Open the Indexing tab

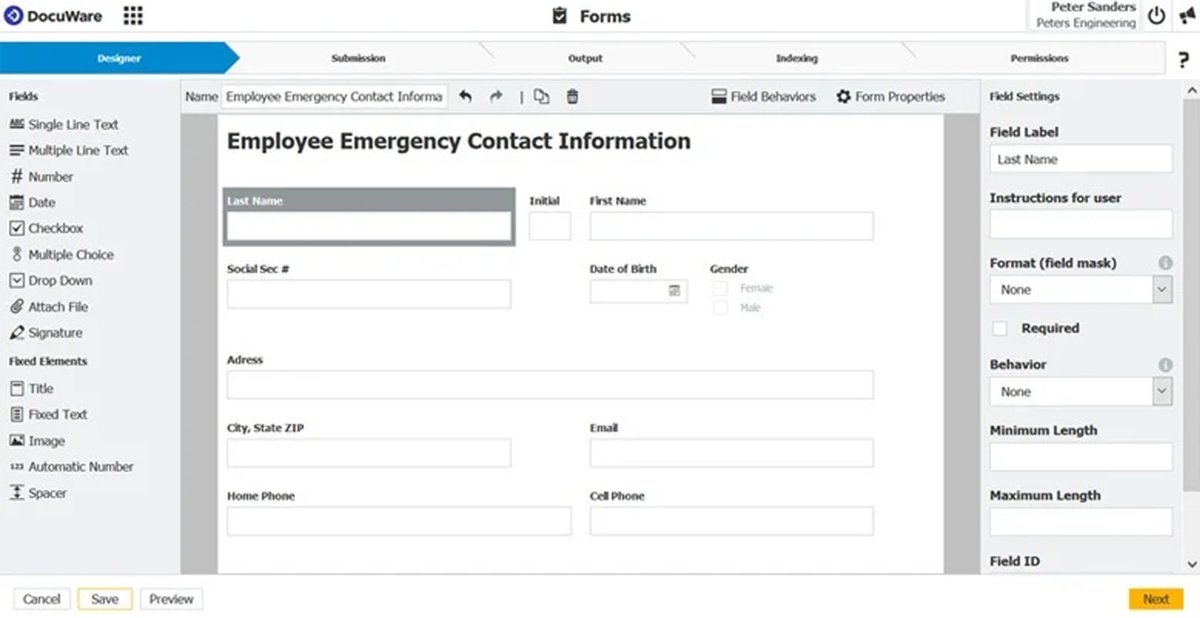(796, 58)
